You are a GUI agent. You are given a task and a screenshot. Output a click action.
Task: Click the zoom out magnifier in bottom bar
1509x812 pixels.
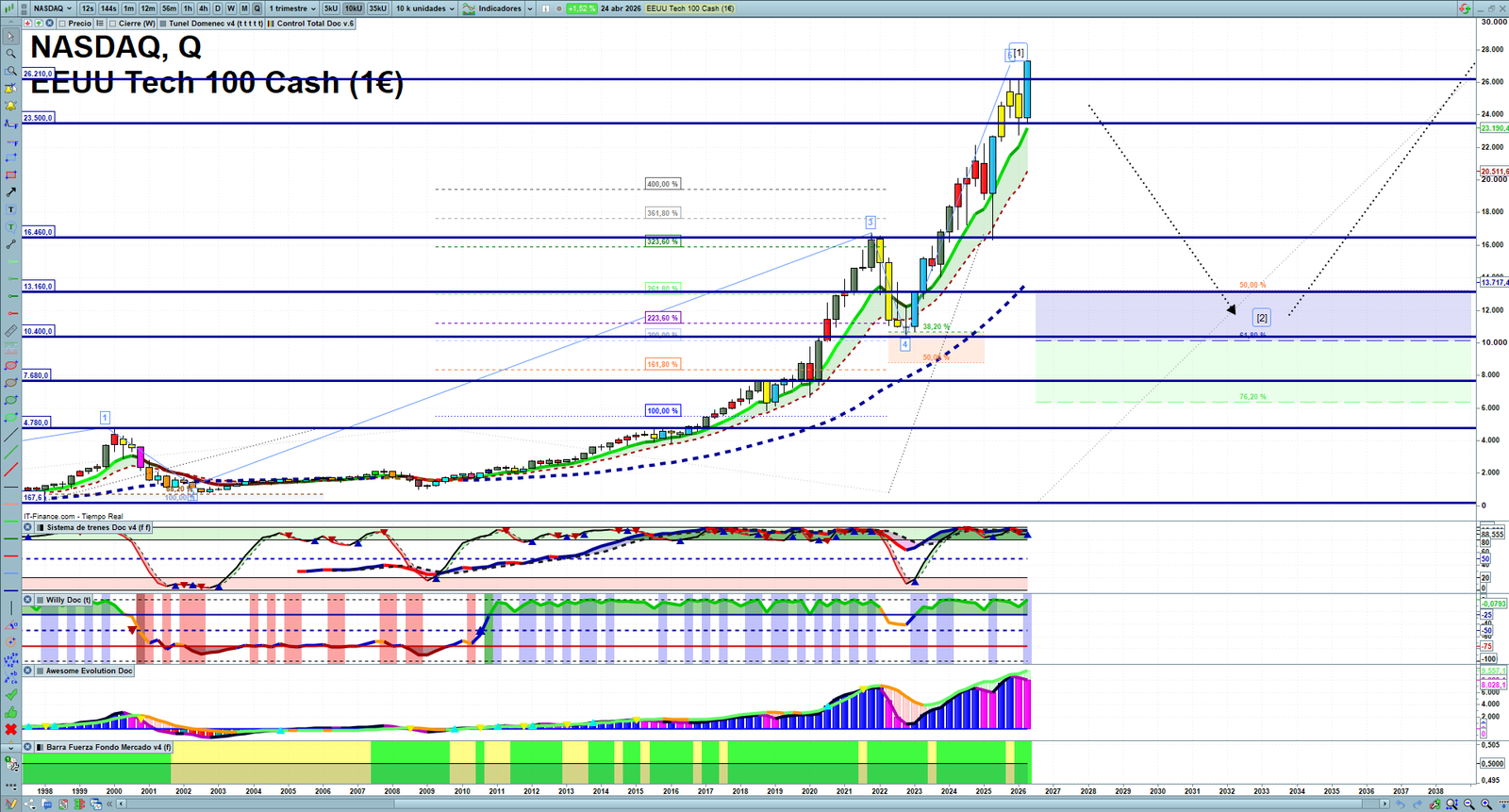click(x=1469, y=804)
